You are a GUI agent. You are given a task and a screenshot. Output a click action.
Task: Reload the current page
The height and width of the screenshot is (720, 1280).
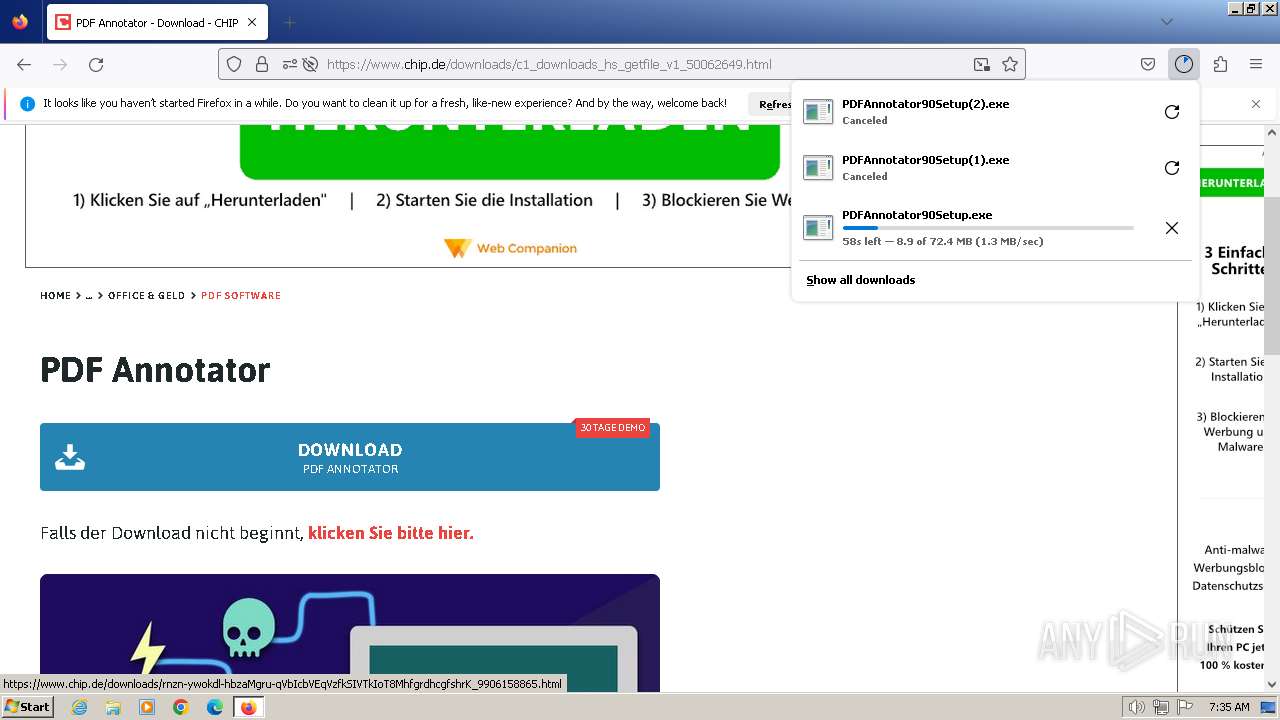(x=96, y=64)
